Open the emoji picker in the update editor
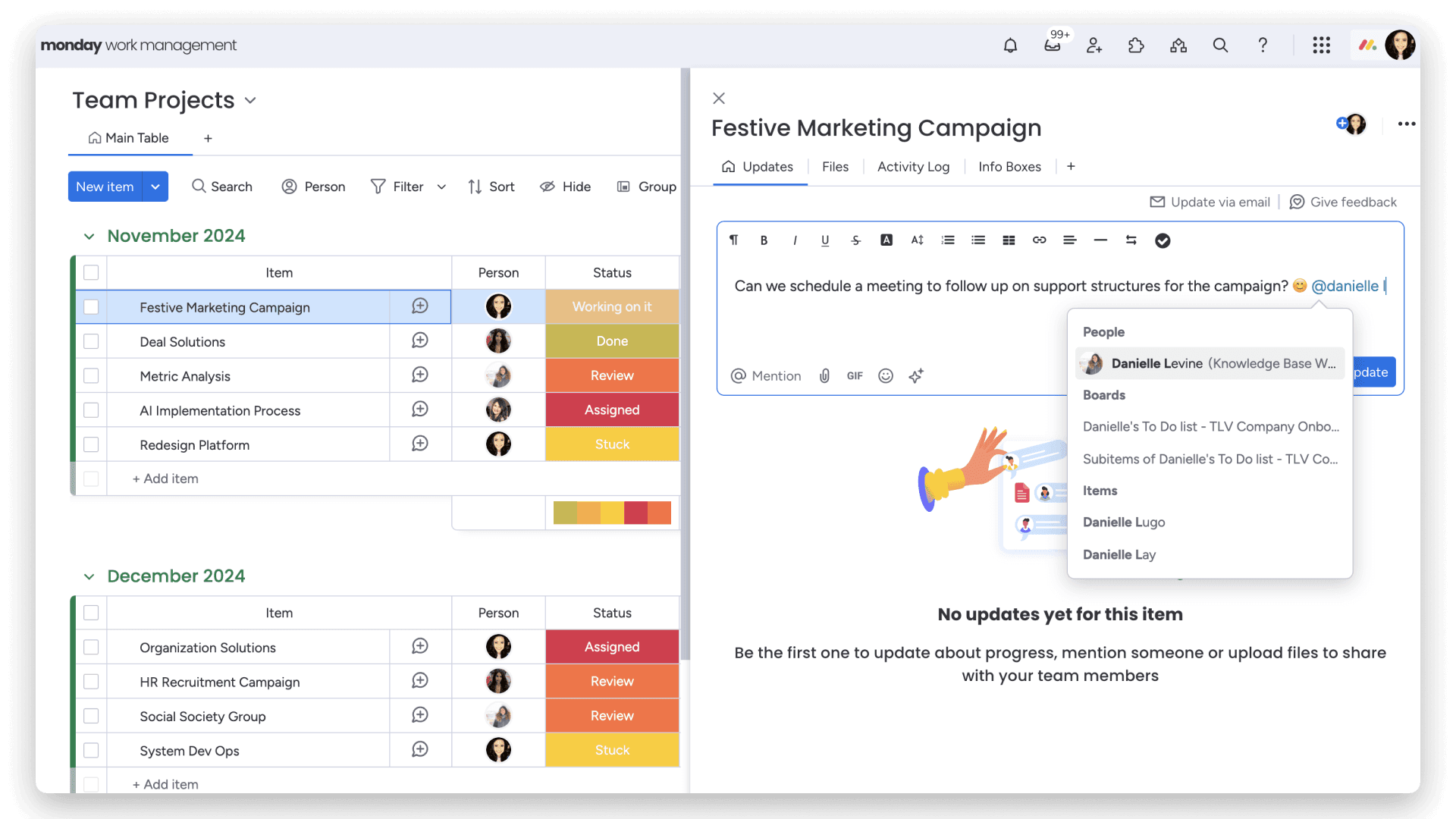Image resolution: width=1456 pixels, height=819 pixels. click(885, 375)
